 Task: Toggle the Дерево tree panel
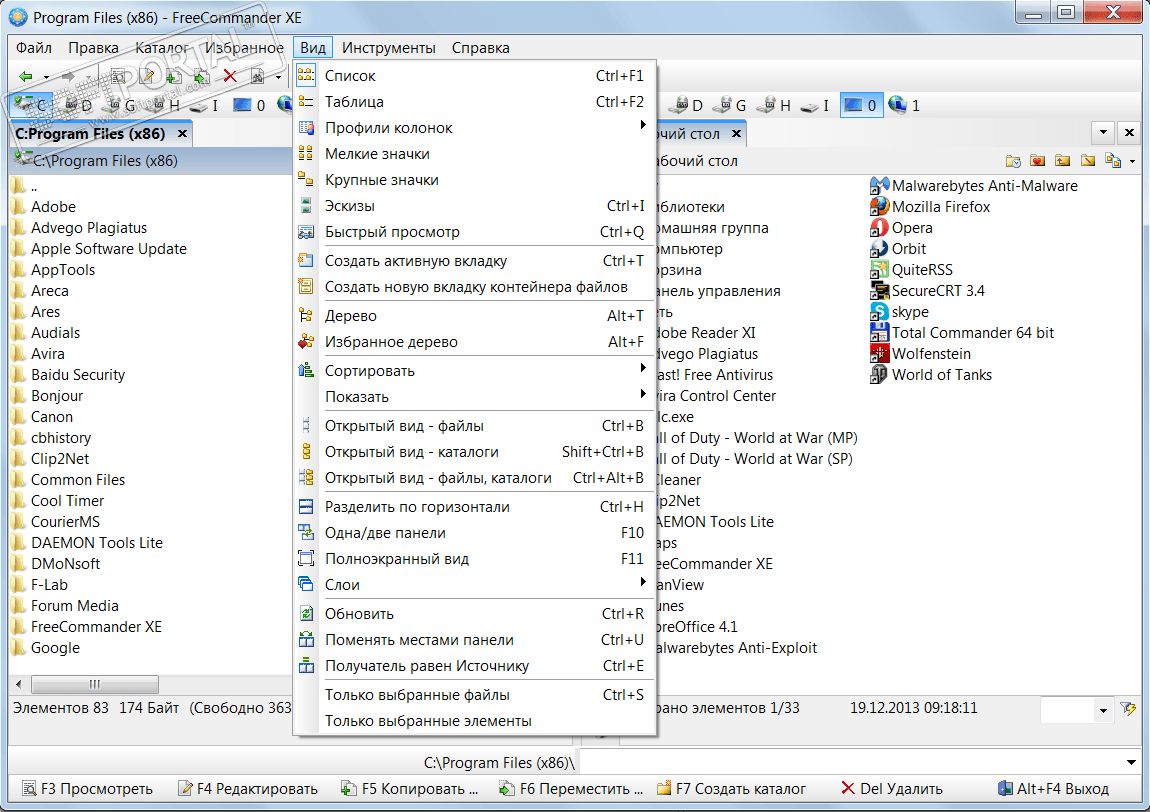474,316
